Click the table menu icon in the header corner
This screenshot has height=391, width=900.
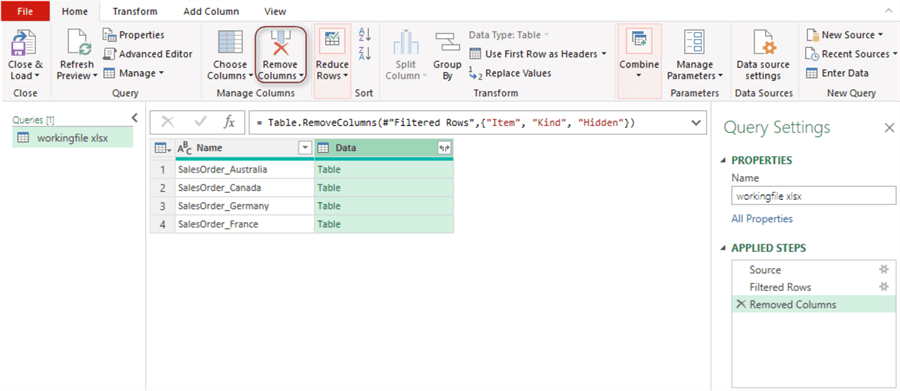click(162, 148)
